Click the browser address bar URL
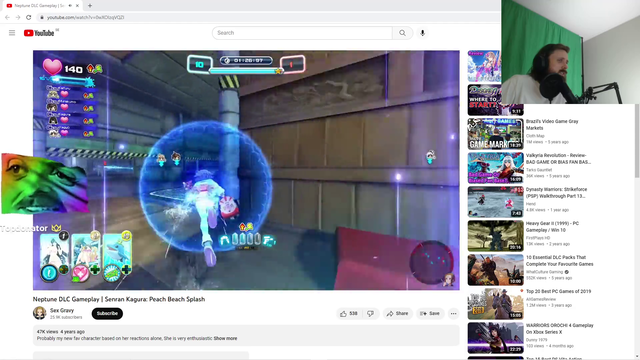This screenshot has width=640, height=360. (85, 18)
